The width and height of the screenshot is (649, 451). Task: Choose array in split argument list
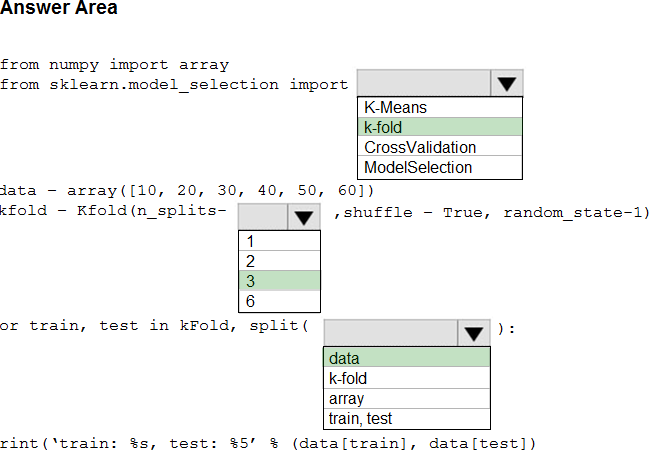coord(407,398)
